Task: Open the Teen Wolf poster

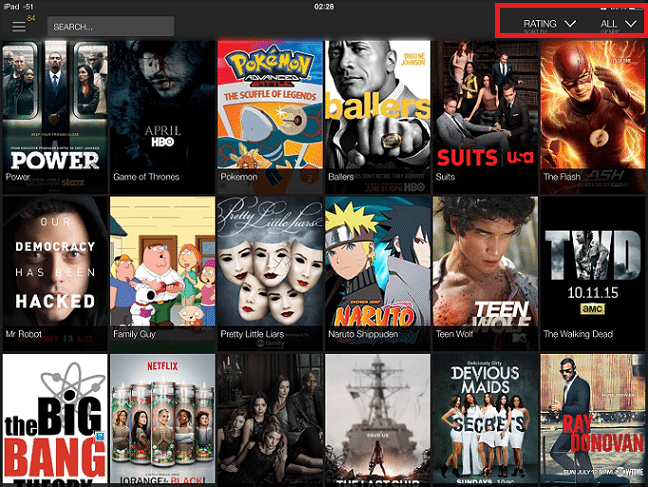Action: tap(485, 274)
